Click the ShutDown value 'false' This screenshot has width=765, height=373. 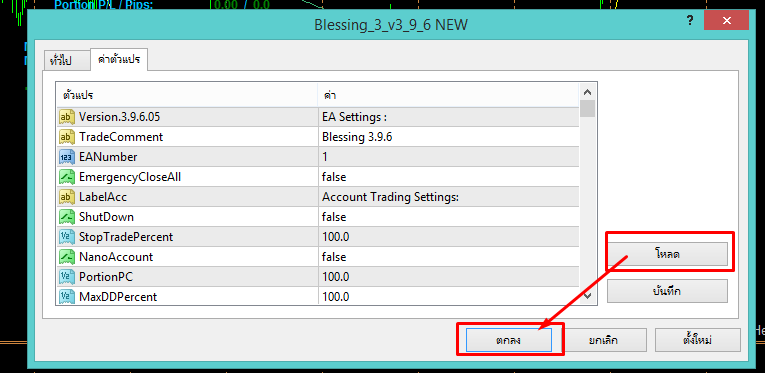pyautogui.click(x=448, y=217)
